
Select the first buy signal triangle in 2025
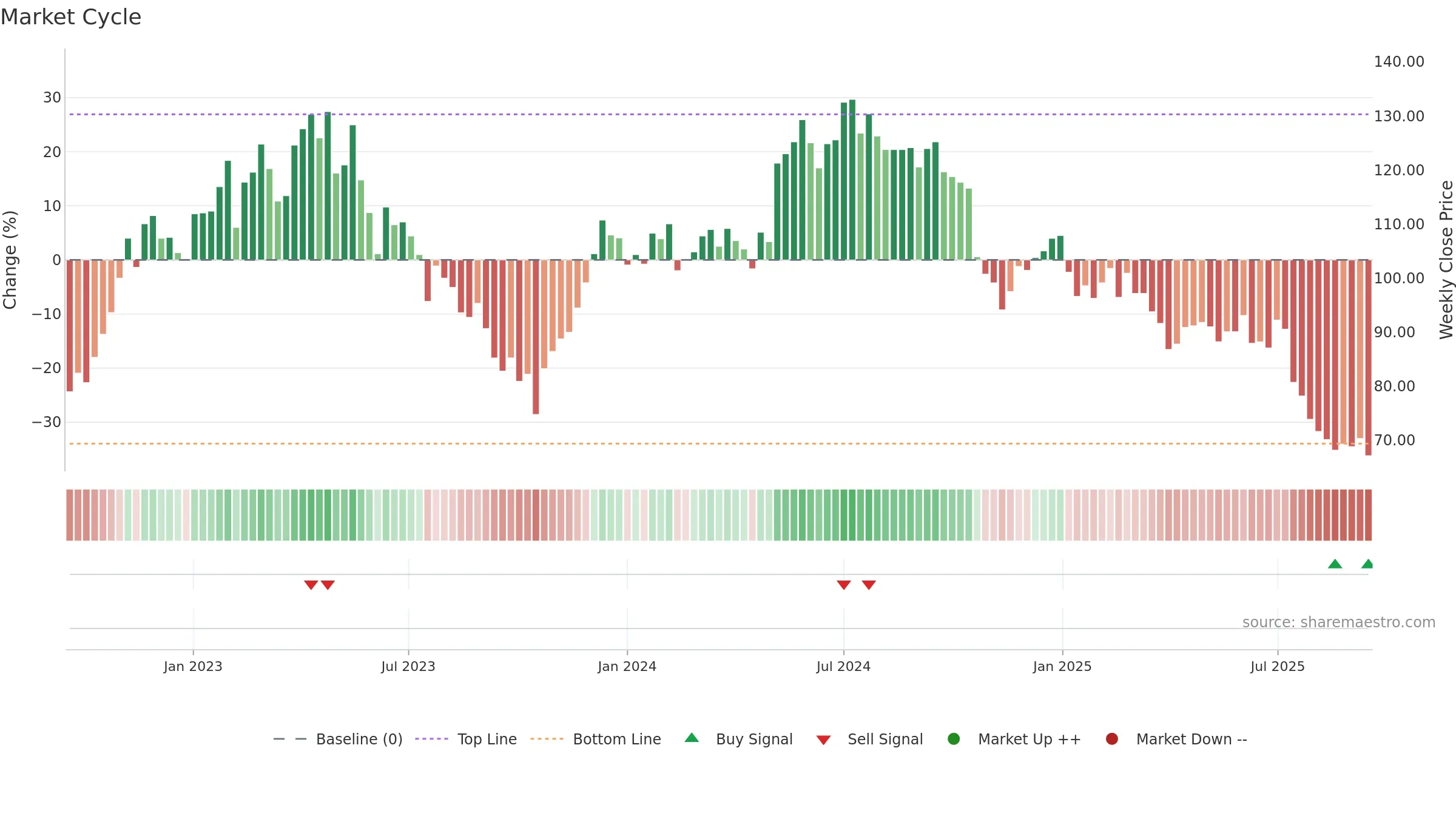coord(1335,564)
